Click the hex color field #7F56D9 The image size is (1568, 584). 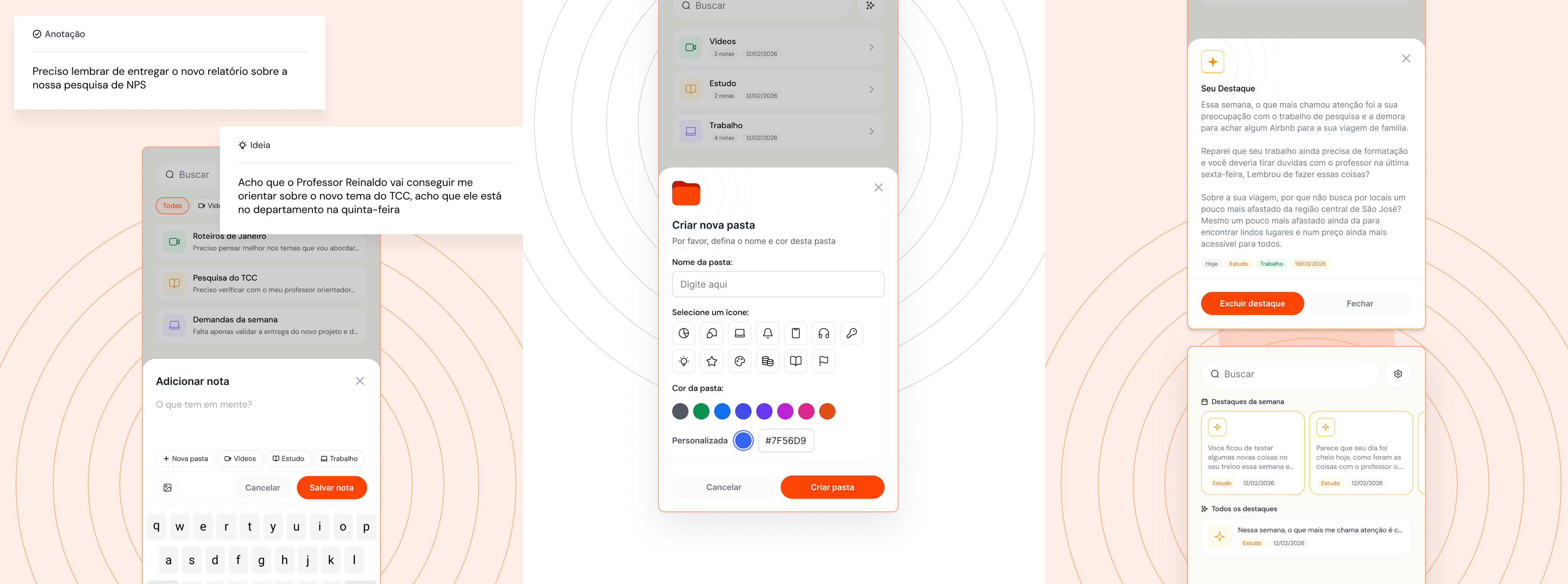coord(786,440)
